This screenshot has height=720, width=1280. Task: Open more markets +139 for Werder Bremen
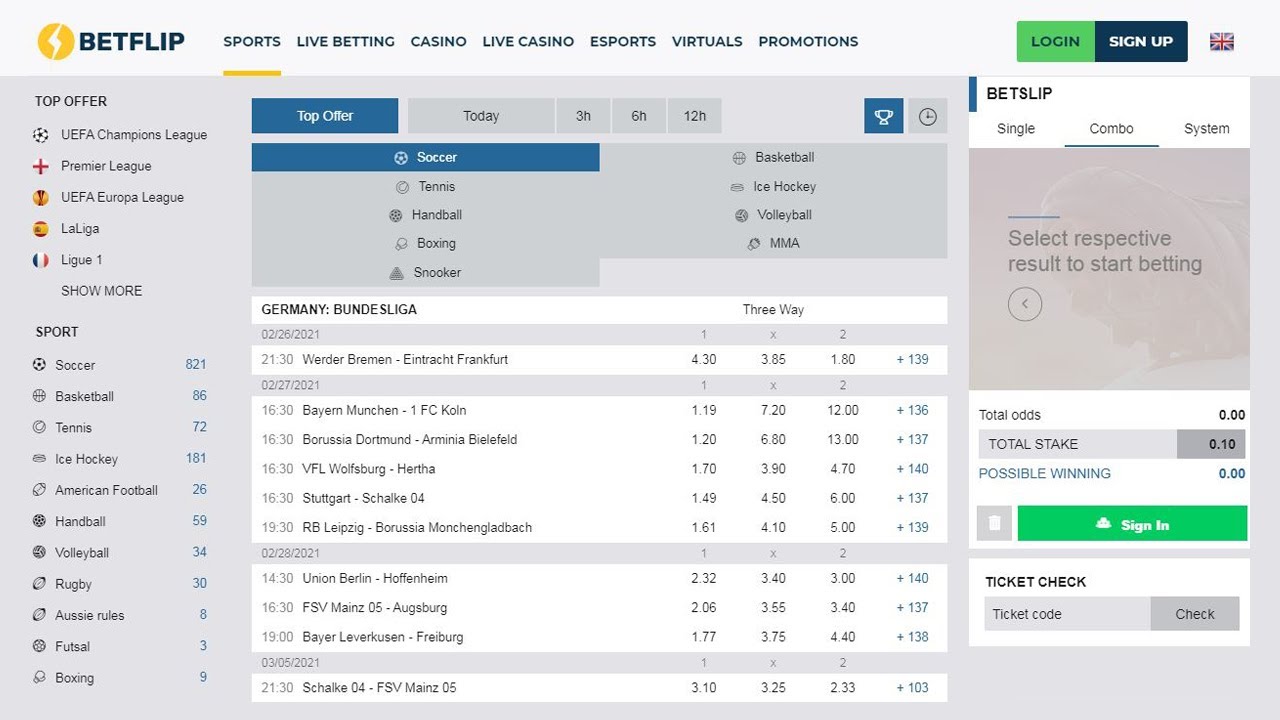click(912, 359)
